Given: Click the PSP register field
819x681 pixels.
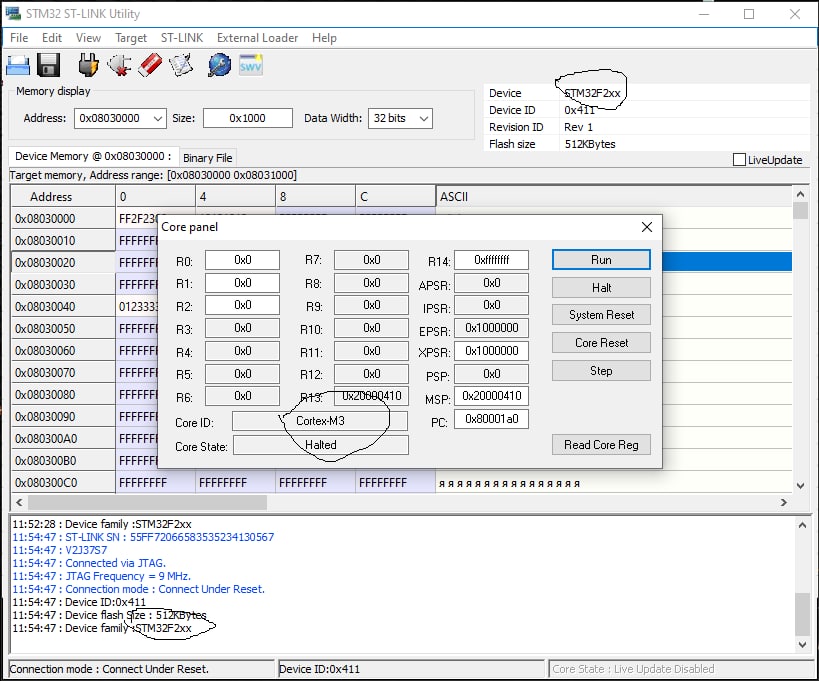Looking at the screenshot, I should pyautogui.click(x=492, y=374).
